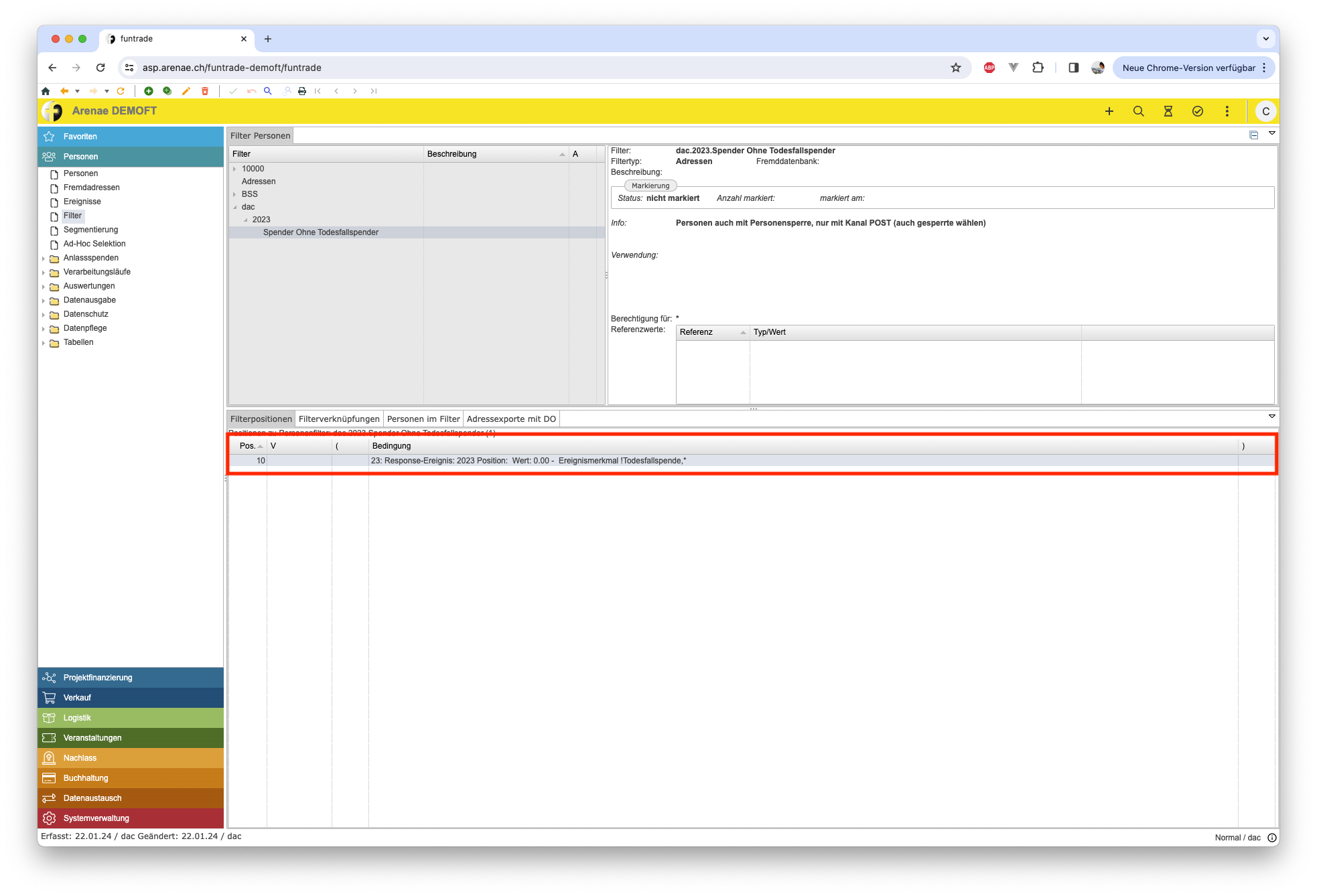Expand the Anlassspenden folder in the sidebar
The image size is (1317, 896).
[44, 258]
